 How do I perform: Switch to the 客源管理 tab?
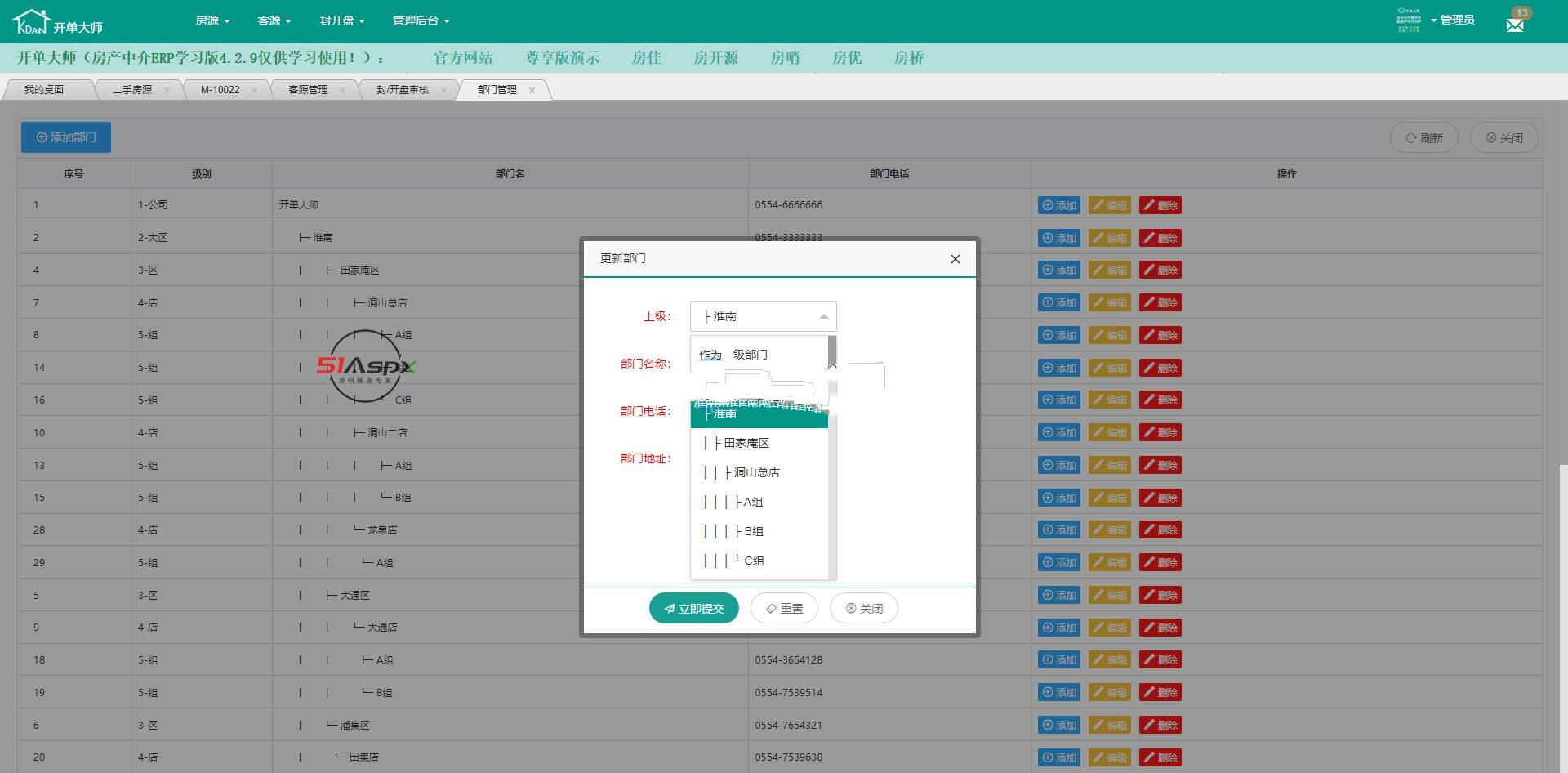point(308,90)
